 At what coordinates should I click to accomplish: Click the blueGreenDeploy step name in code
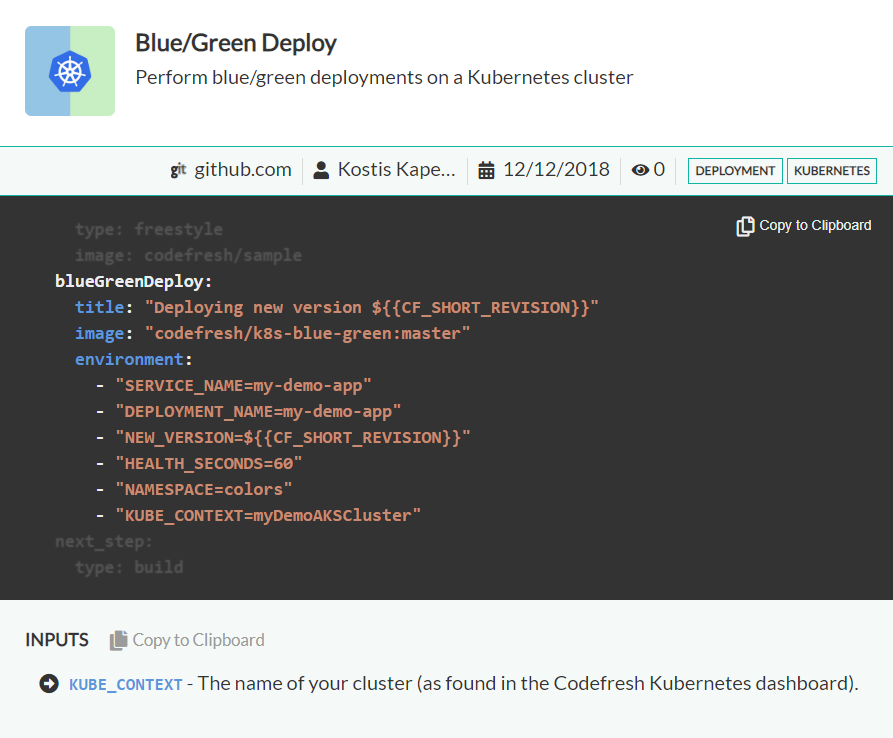pos(133,281)
